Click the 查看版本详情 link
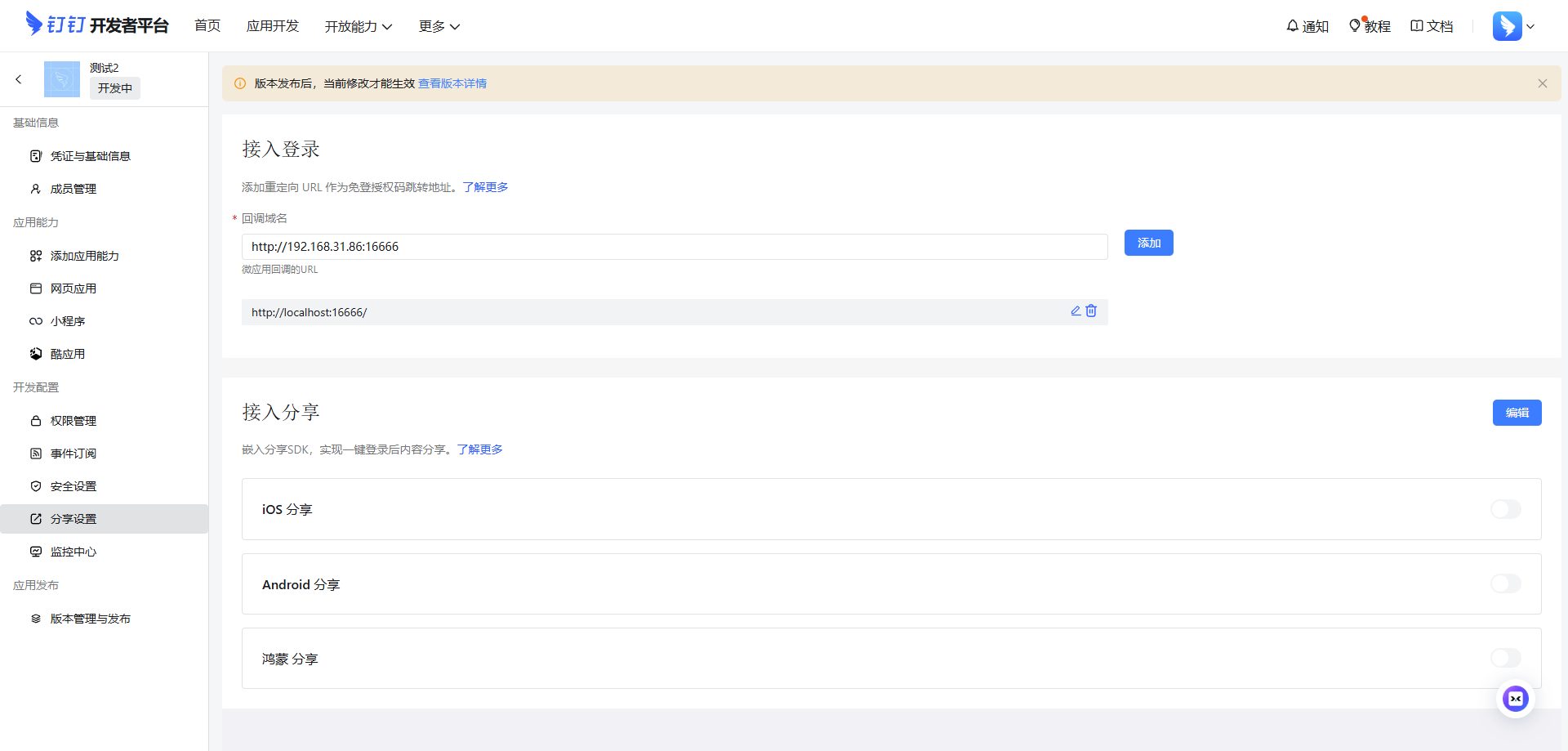 point(452,83)
